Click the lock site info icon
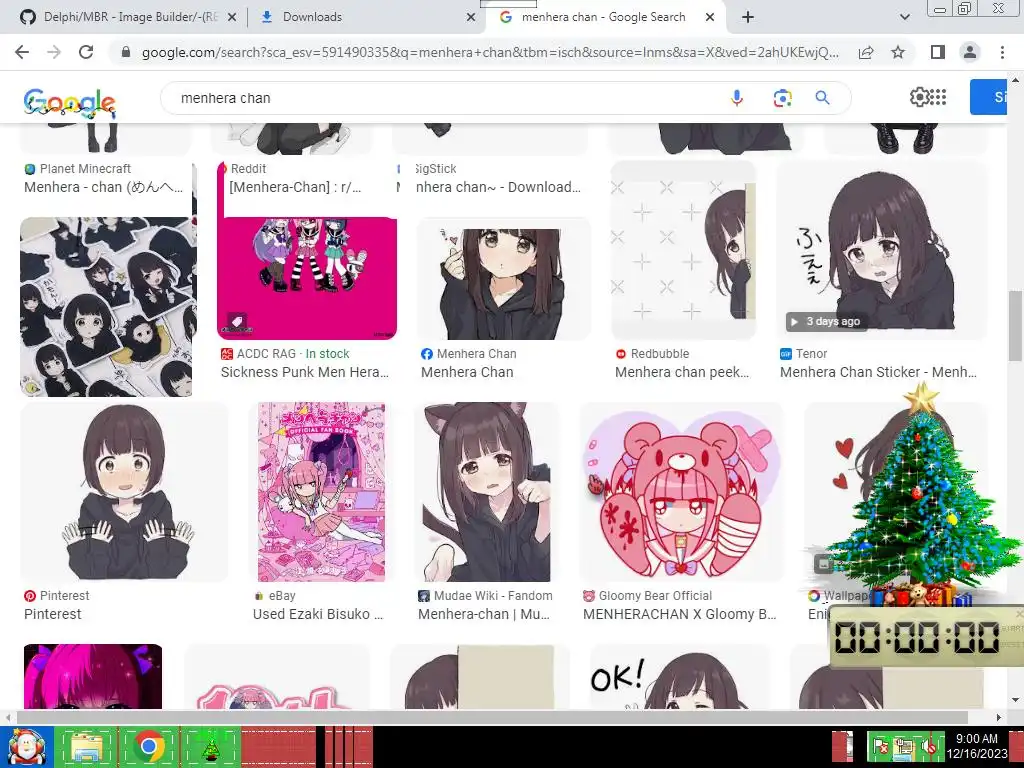1024x768 pixels. [x=126, y=52]
